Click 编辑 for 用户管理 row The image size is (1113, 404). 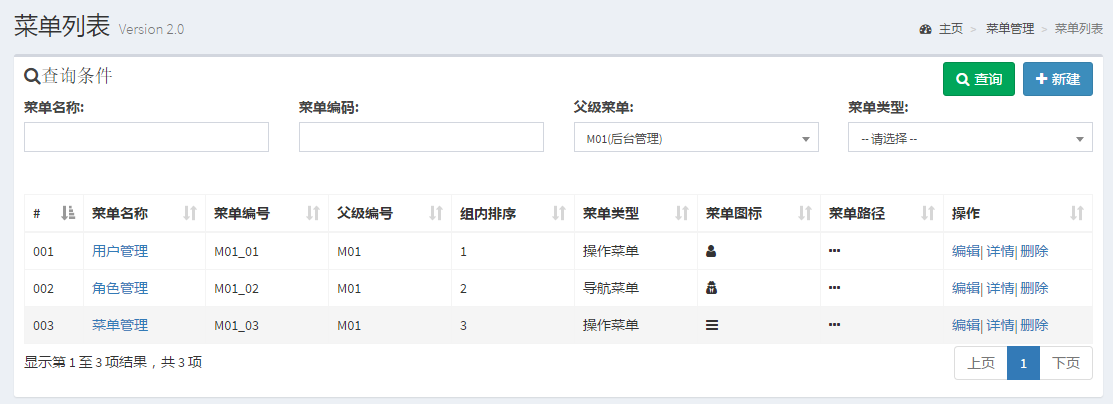tap(965, 251)
